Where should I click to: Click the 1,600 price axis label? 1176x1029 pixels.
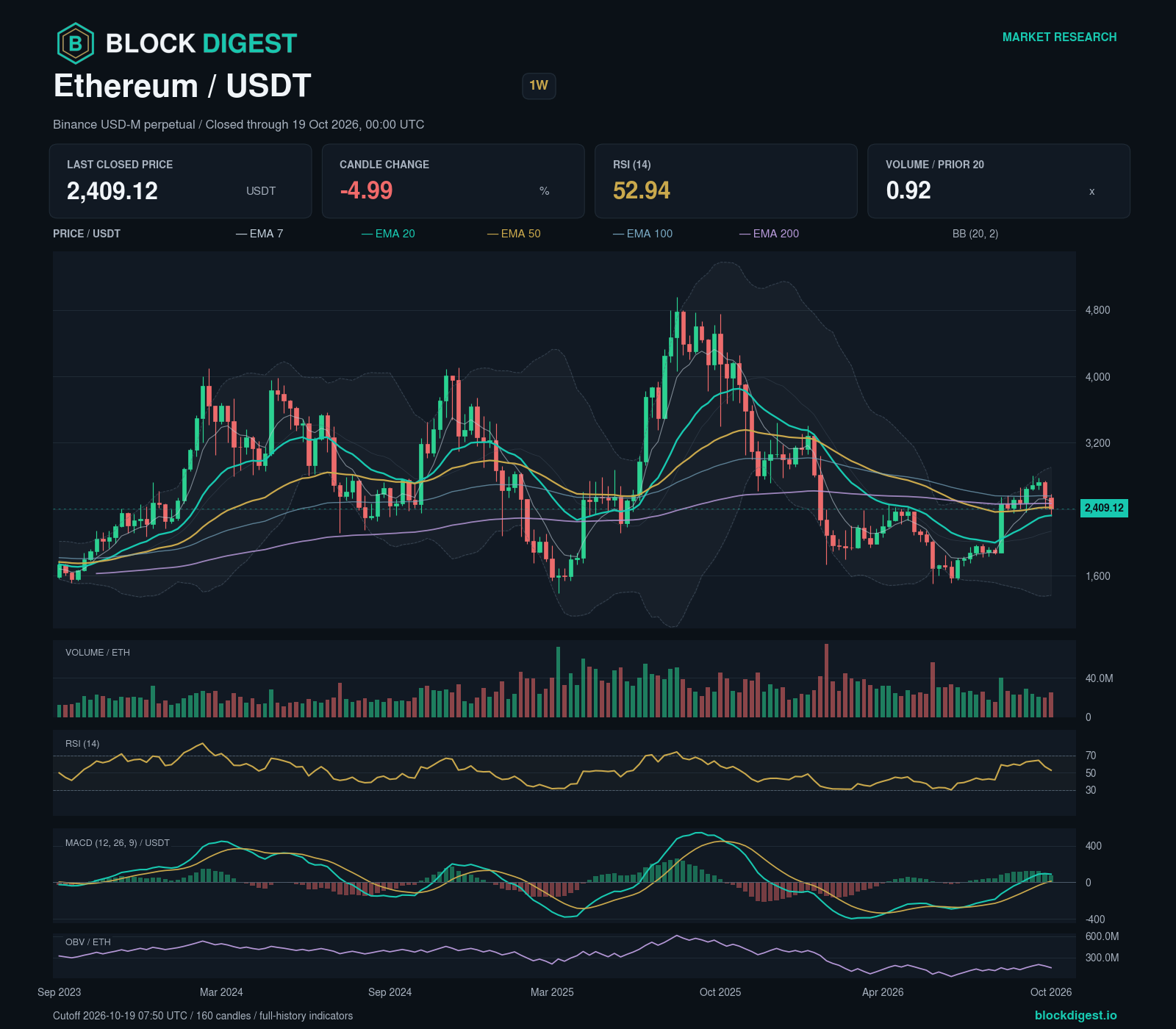(1097, 576)
